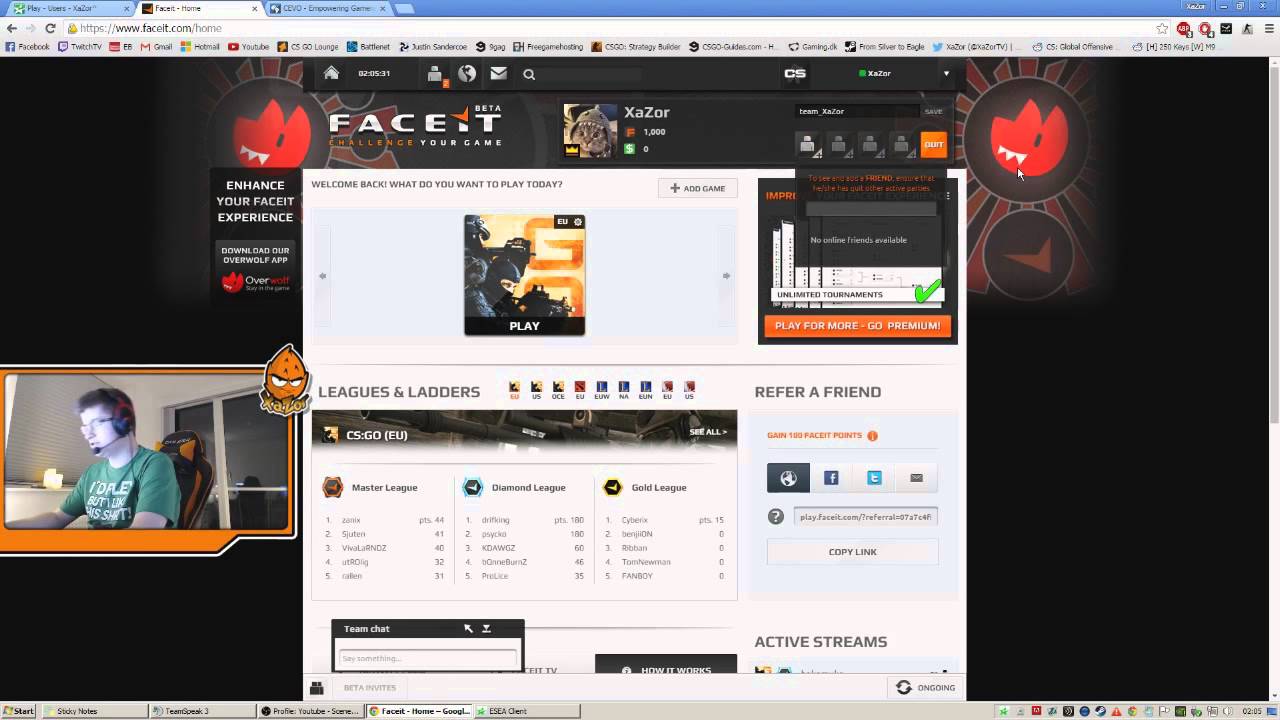Select the CS game icon in top bar
This screenshot has width=1280, height=720.
[795, 73]
